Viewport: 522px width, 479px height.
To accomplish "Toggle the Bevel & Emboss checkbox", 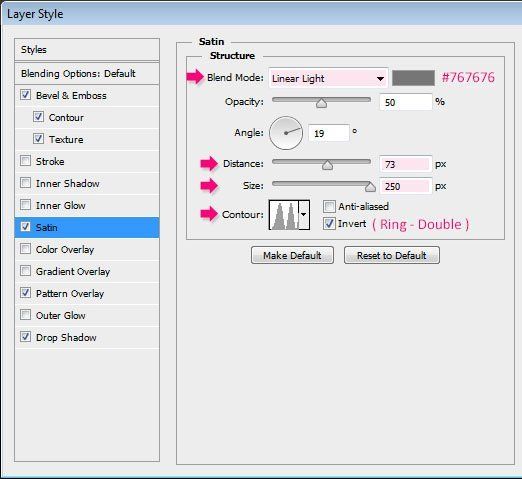I will pos(26,95).
